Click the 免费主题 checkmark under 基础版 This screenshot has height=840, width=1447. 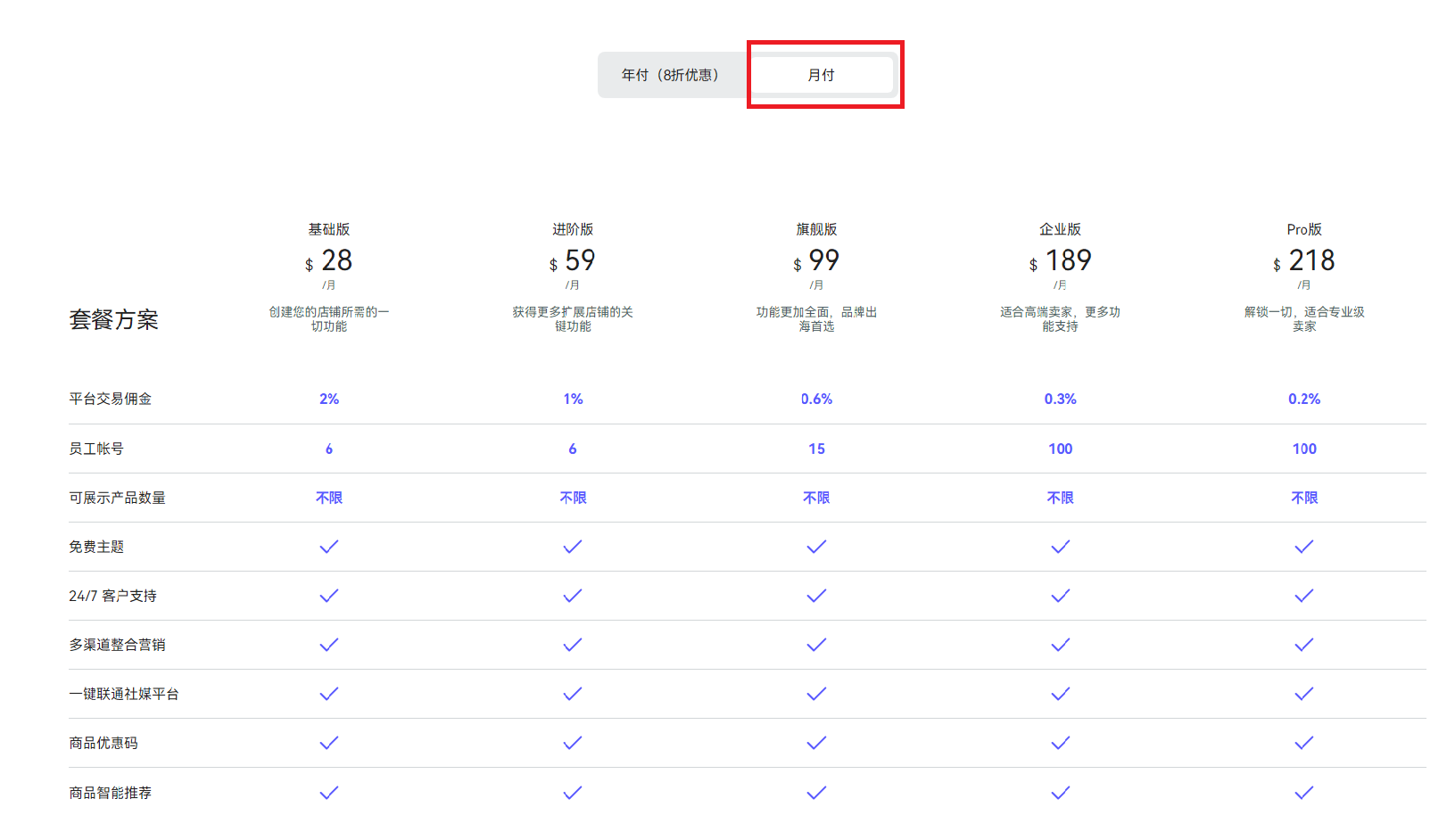click(329, 547)
